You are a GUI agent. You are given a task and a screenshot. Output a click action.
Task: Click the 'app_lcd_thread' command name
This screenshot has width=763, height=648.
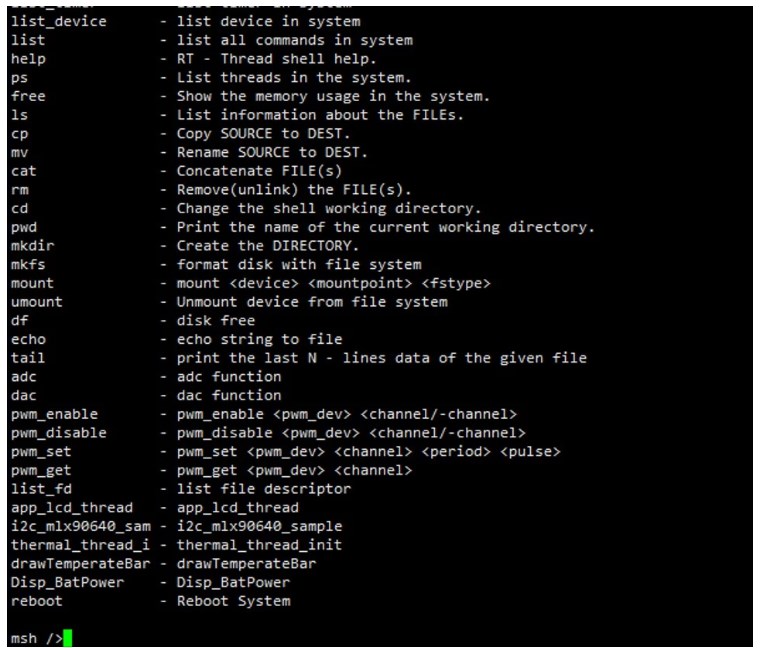[x=71, y=508]
